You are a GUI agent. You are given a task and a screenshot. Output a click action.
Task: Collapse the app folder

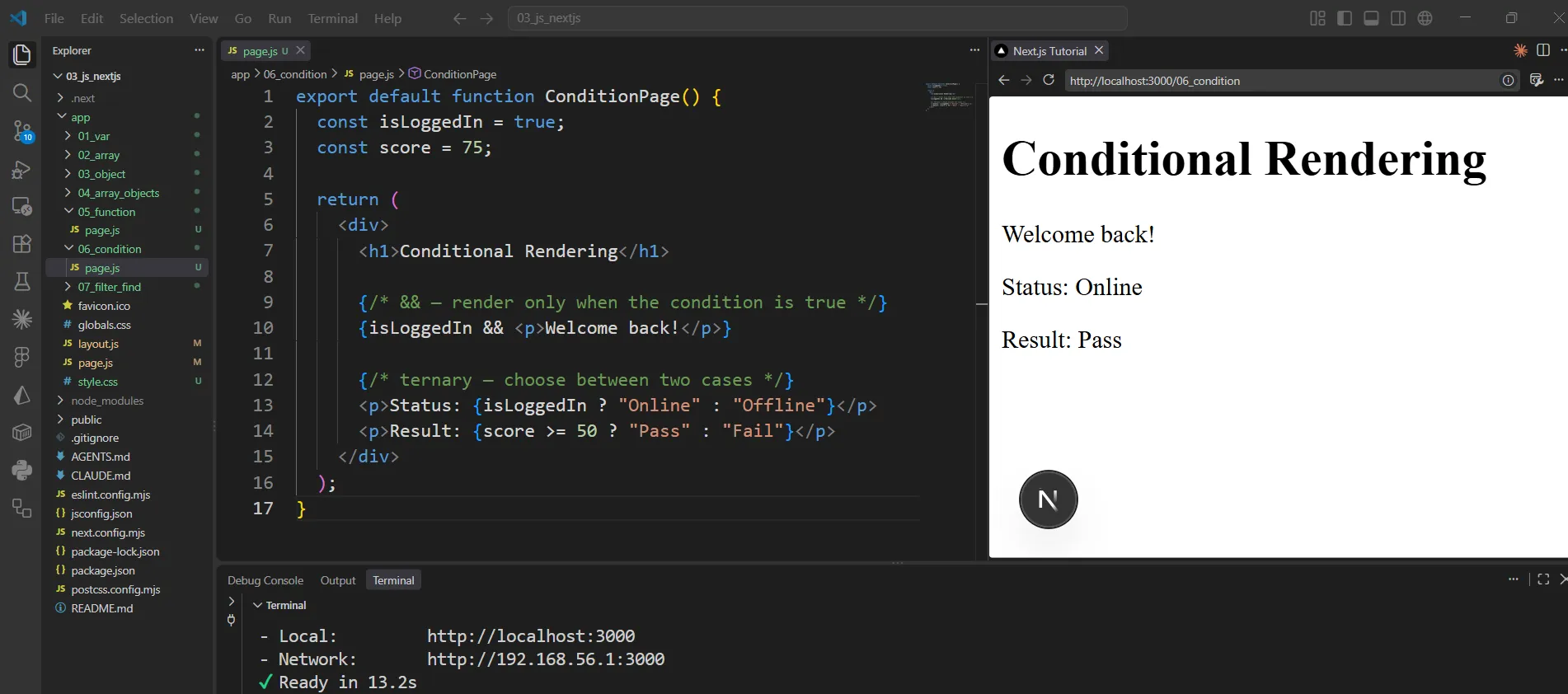[60, 117]
